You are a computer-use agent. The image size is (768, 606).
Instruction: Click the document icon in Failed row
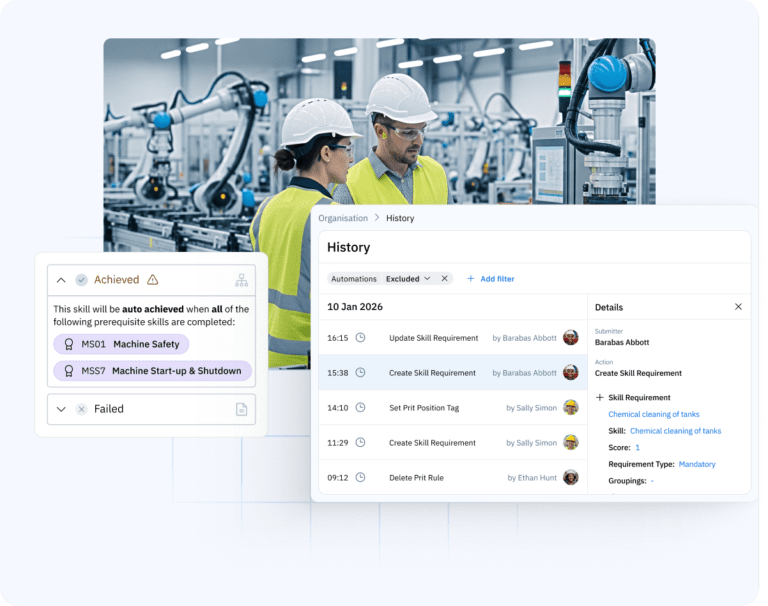point(241,409)
